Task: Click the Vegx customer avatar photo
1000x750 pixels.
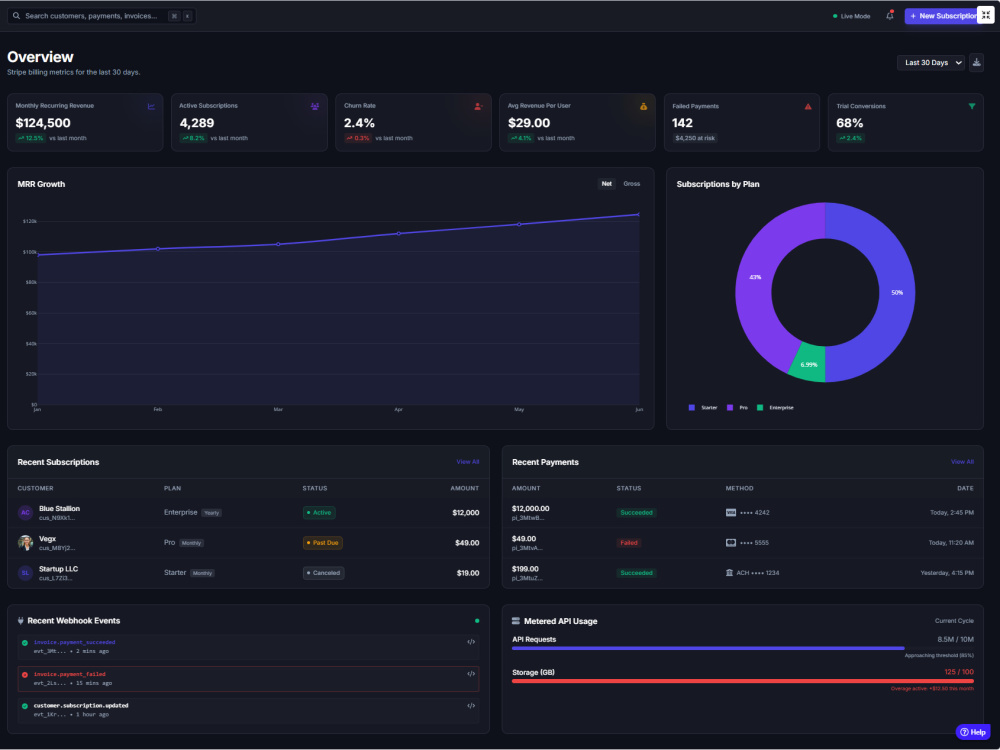Action: click(25, 543)
